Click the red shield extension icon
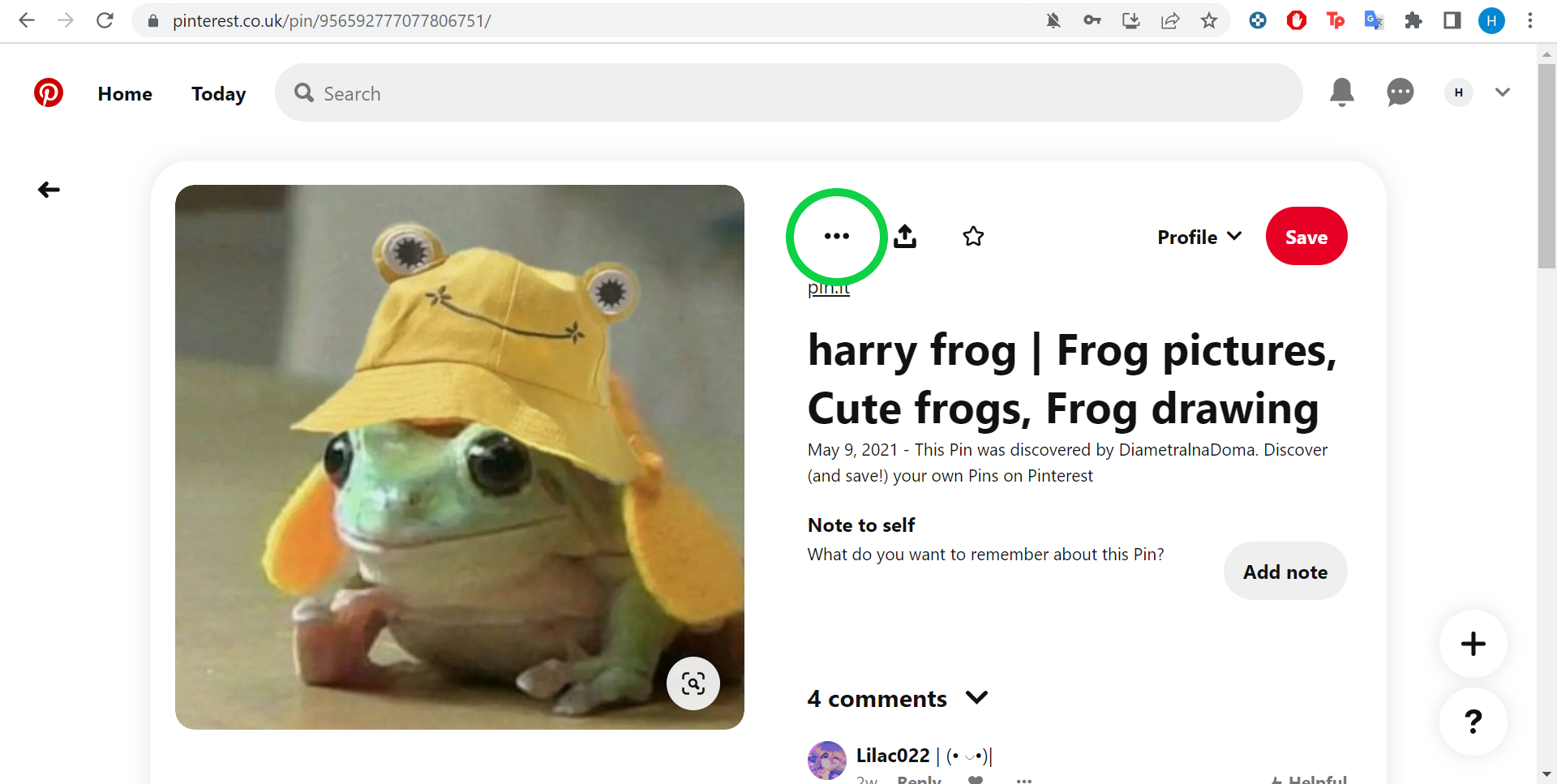The width and height of the screenshot is (1557, 784). [1297, 21]
